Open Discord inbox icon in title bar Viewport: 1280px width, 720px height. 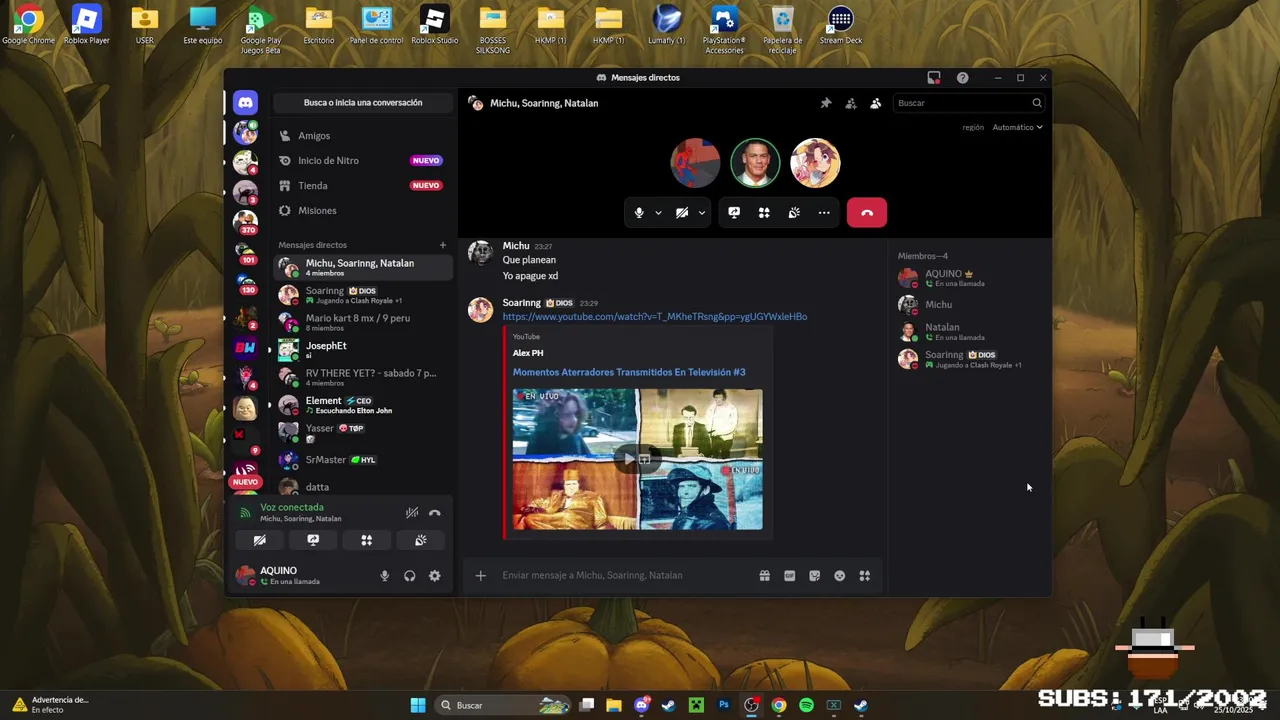pyautogui.click(x=934, y=78)
